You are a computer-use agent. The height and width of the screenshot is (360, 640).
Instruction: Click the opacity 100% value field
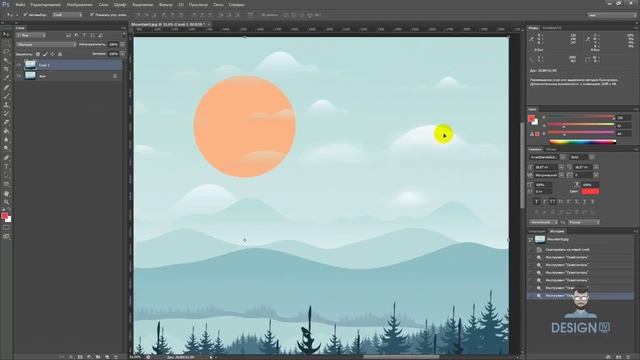[113, 44]
